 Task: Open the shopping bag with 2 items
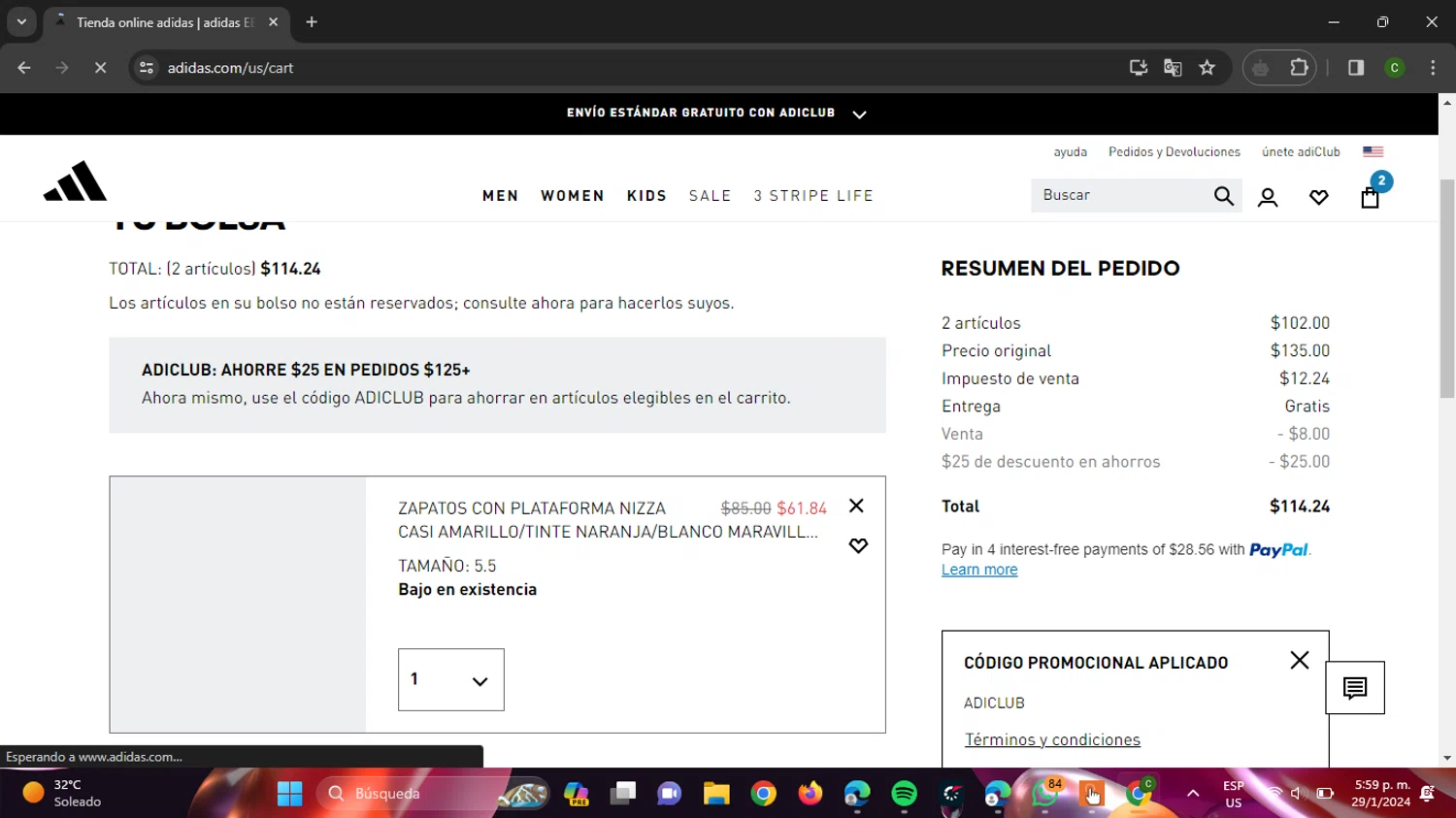click(1371, 197)
